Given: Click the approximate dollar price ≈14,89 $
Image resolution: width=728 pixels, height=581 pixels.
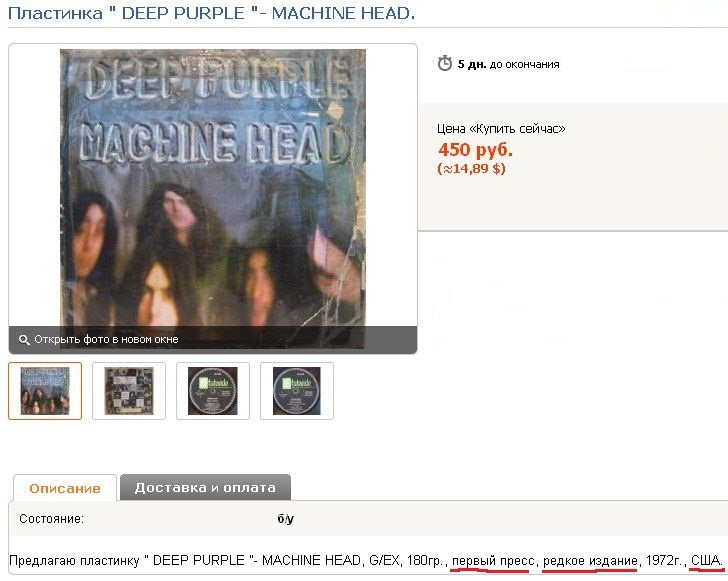Looking at the screenshot, I should tap(471, 168).
